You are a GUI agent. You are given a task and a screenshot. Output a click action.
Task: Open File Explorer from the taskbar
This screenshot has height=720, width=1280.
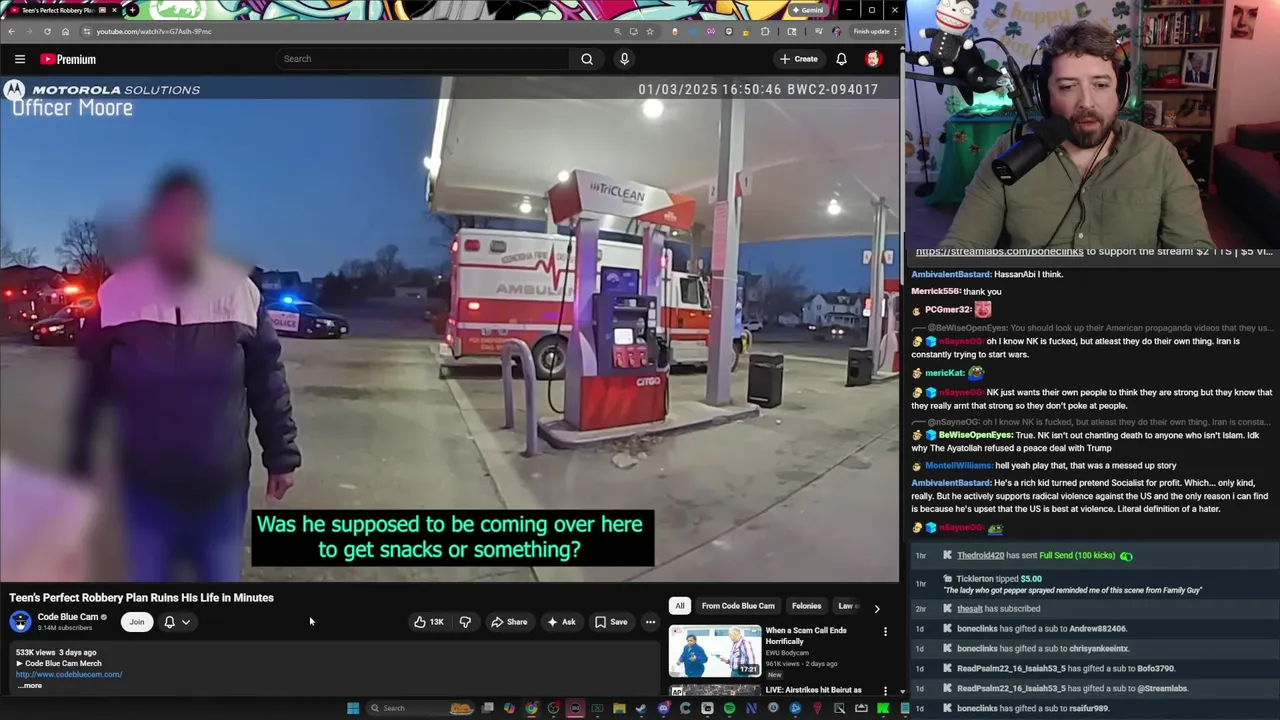click(x=619, y=708)
